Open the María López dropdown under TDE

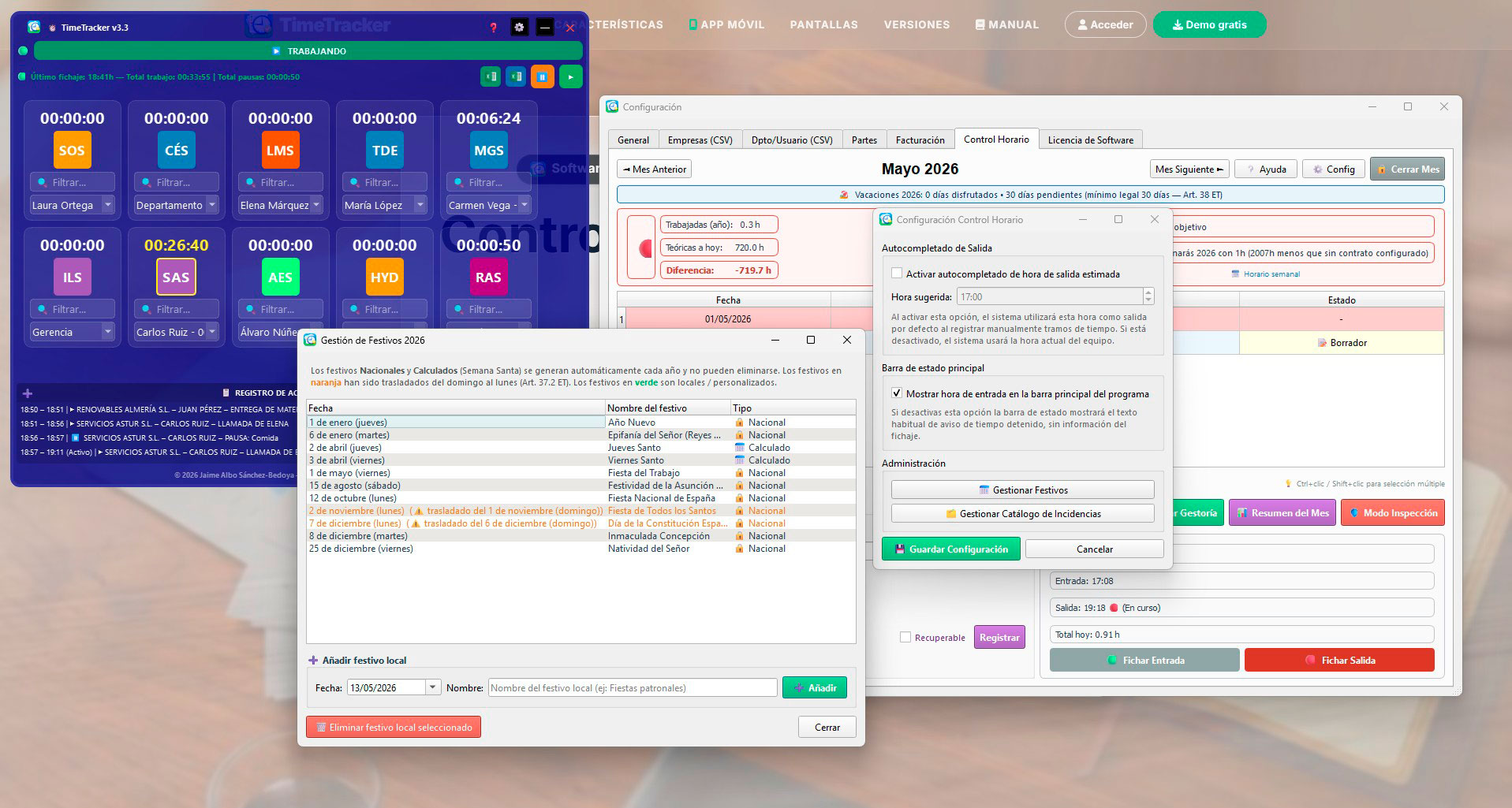point(385,205)
